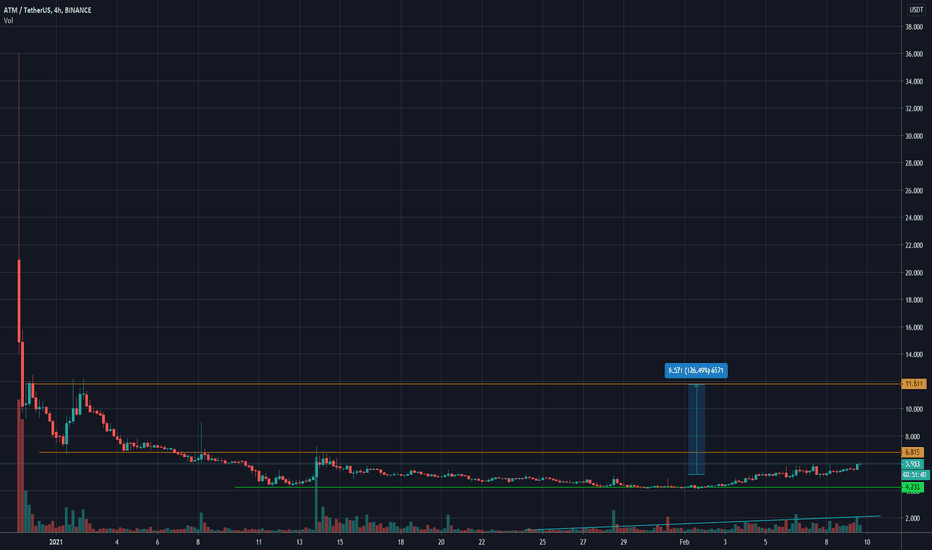
Task: Click the 2021 date label
Action: click(56, 542)
